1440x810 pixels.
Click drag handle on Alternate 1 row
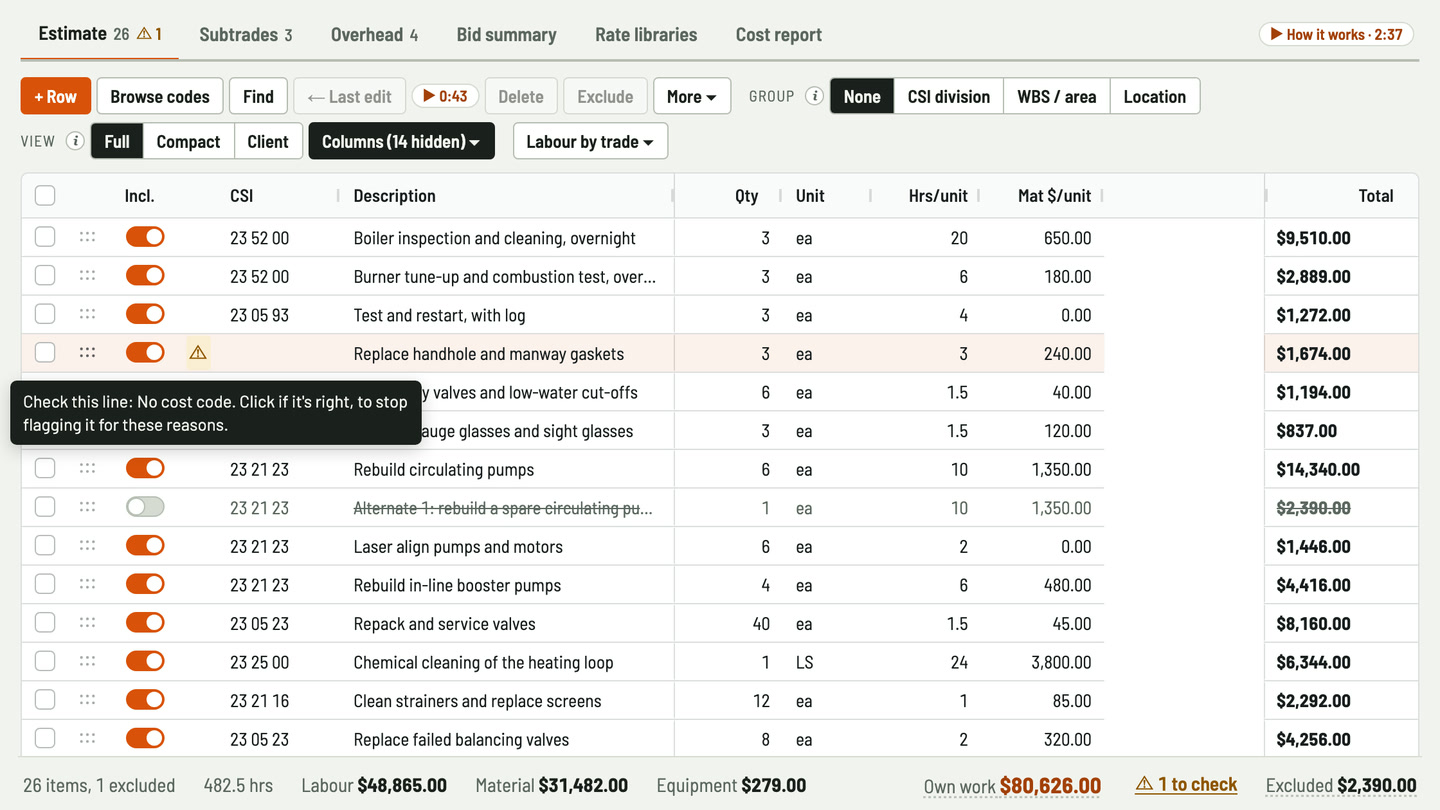tap(87, 507)
